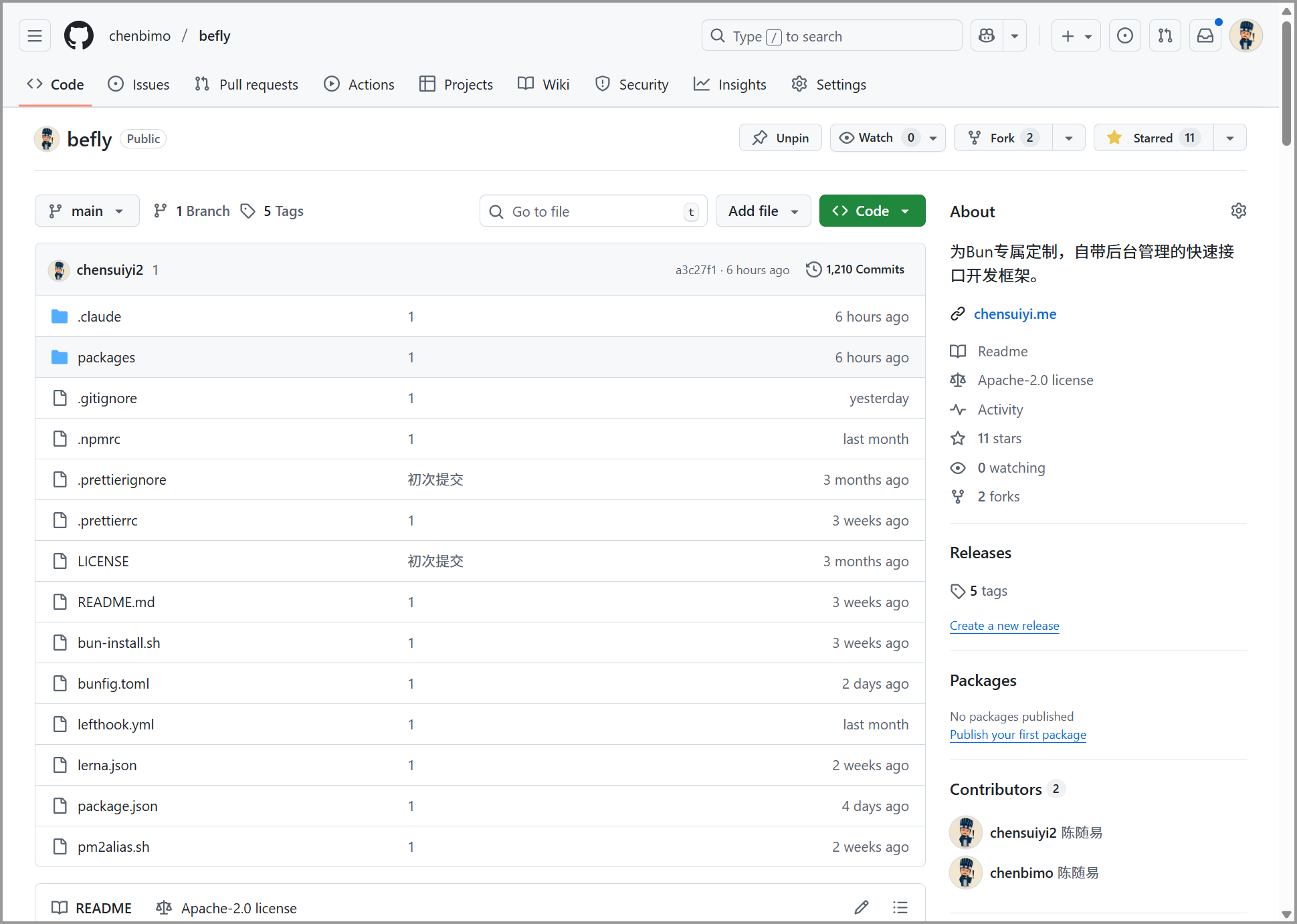The width and height of the screenshot is (1297, 924).
Task: Click the GitHub logo icon
Action: [x=79, y=36]
